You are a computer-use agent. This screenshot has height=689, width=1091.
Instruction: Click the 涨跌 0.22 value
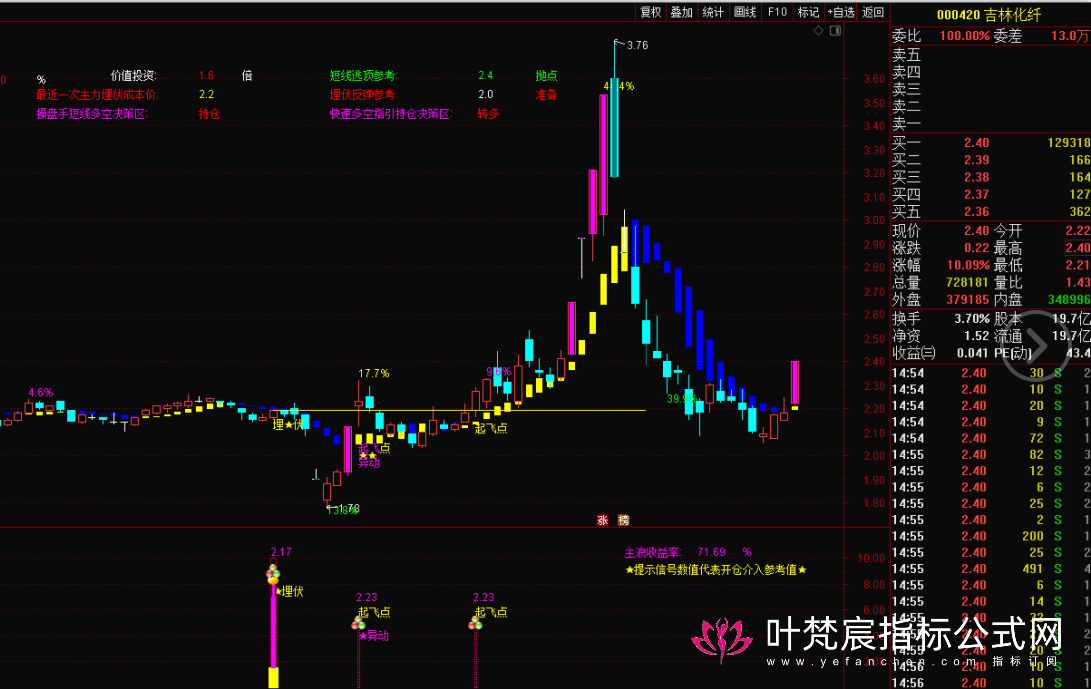(976, 248)
